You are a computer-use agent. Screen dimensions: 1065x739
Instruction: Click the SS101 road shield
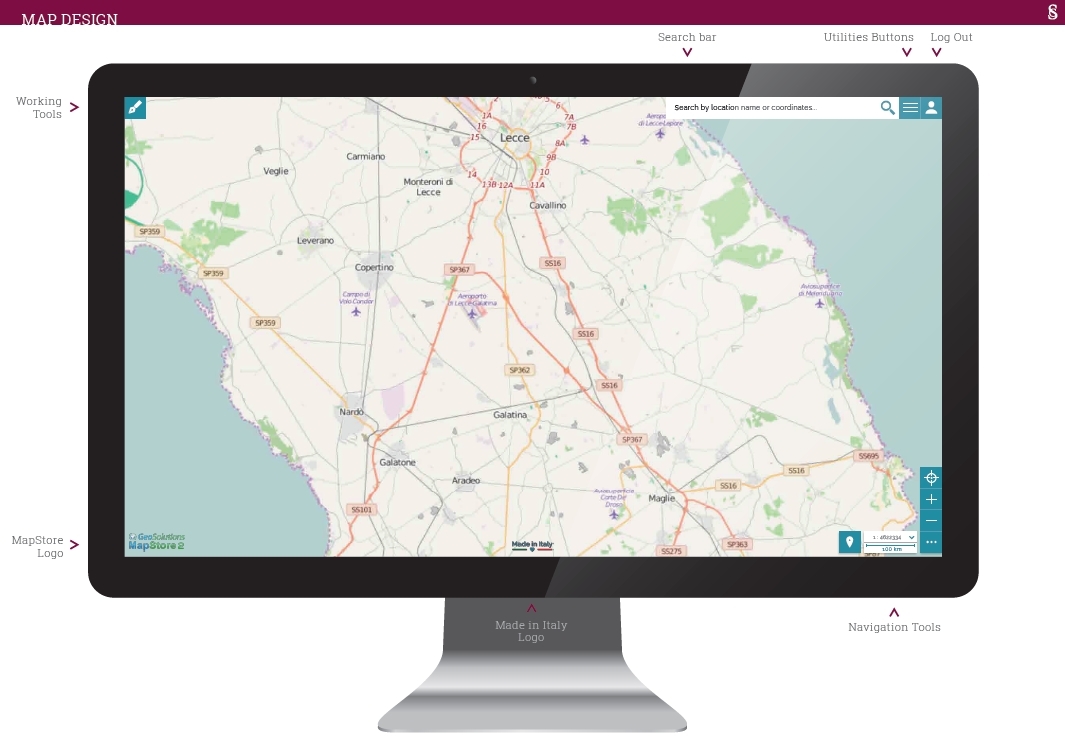[361, 509]
